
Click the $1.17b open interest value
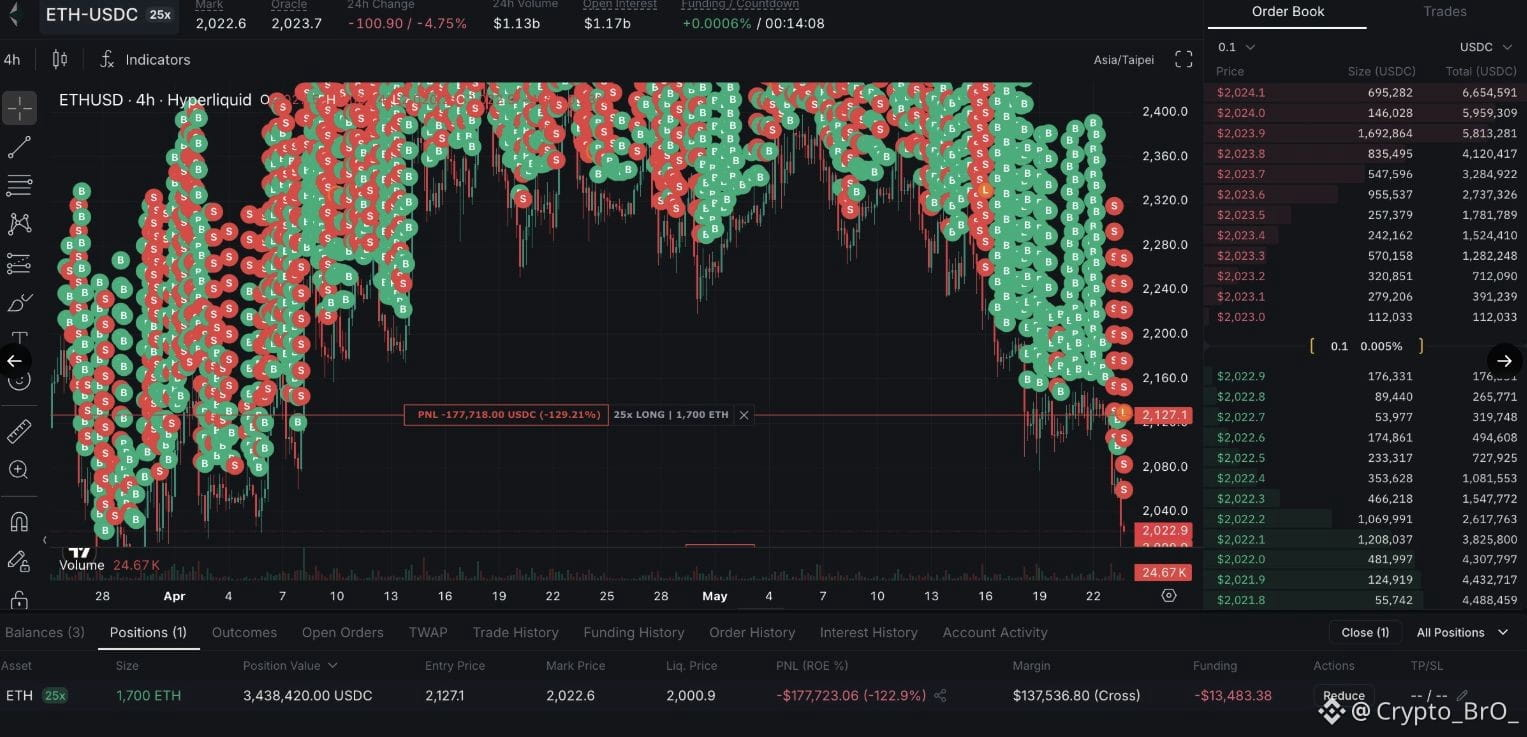point(607,23)
